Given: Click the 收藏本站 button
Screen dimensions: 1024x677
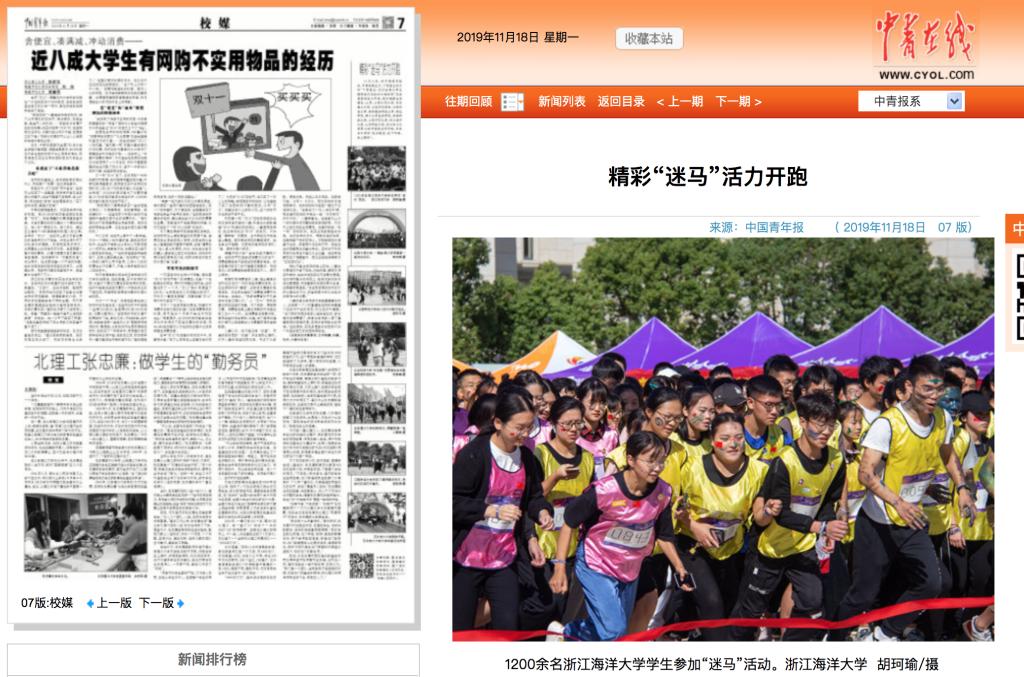Looking at the screenshot, I should (648, 39).
